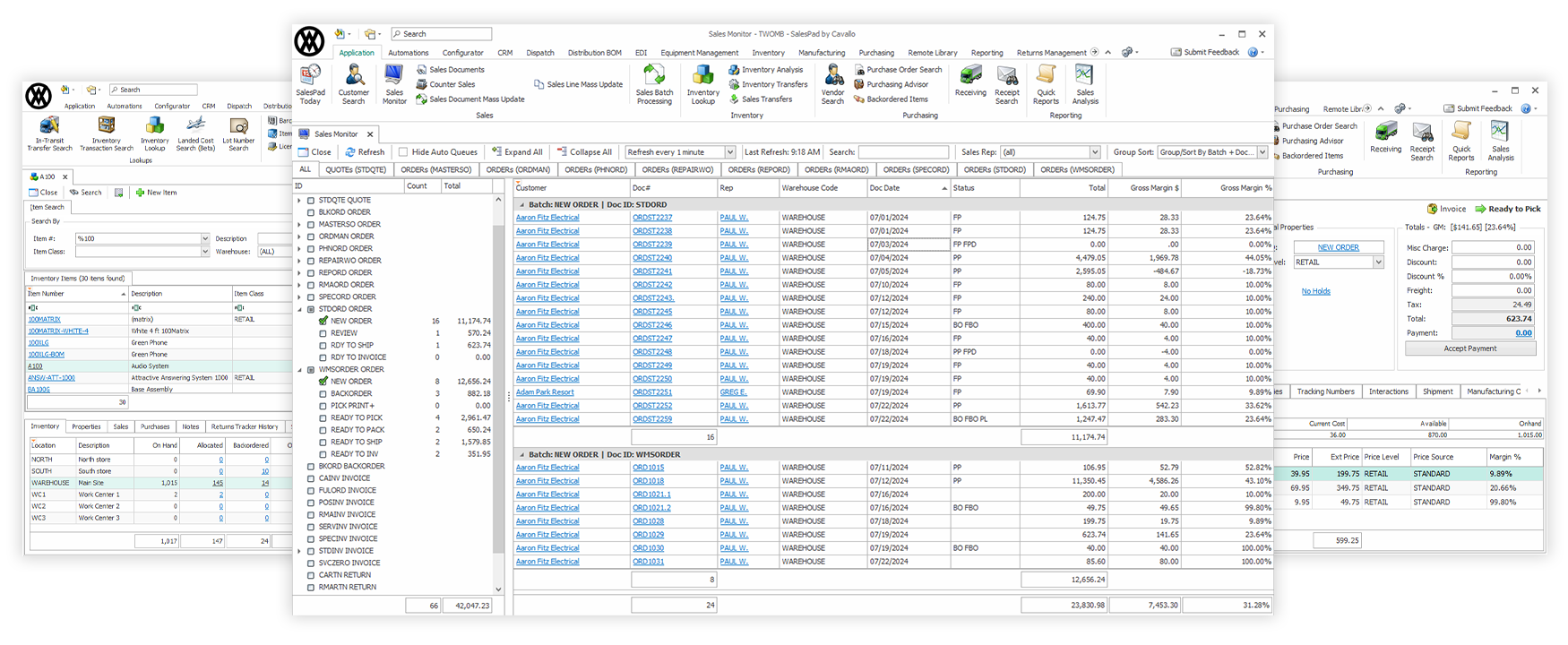Select the ORDERs (WMSORDER) filter tab

coord(1078,169)
